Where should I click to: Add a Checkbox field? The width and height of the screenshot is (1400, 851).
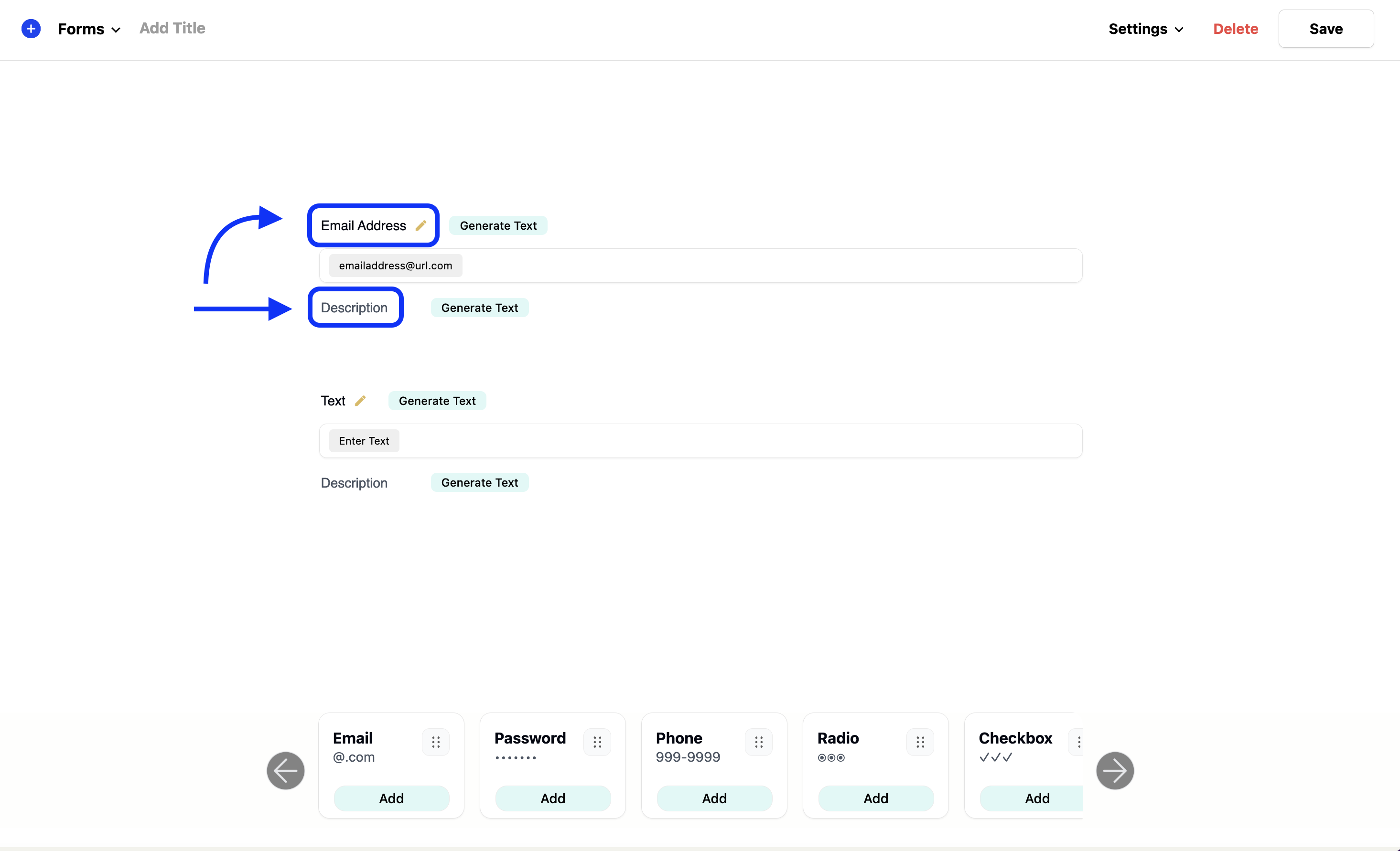[1031, 799]
